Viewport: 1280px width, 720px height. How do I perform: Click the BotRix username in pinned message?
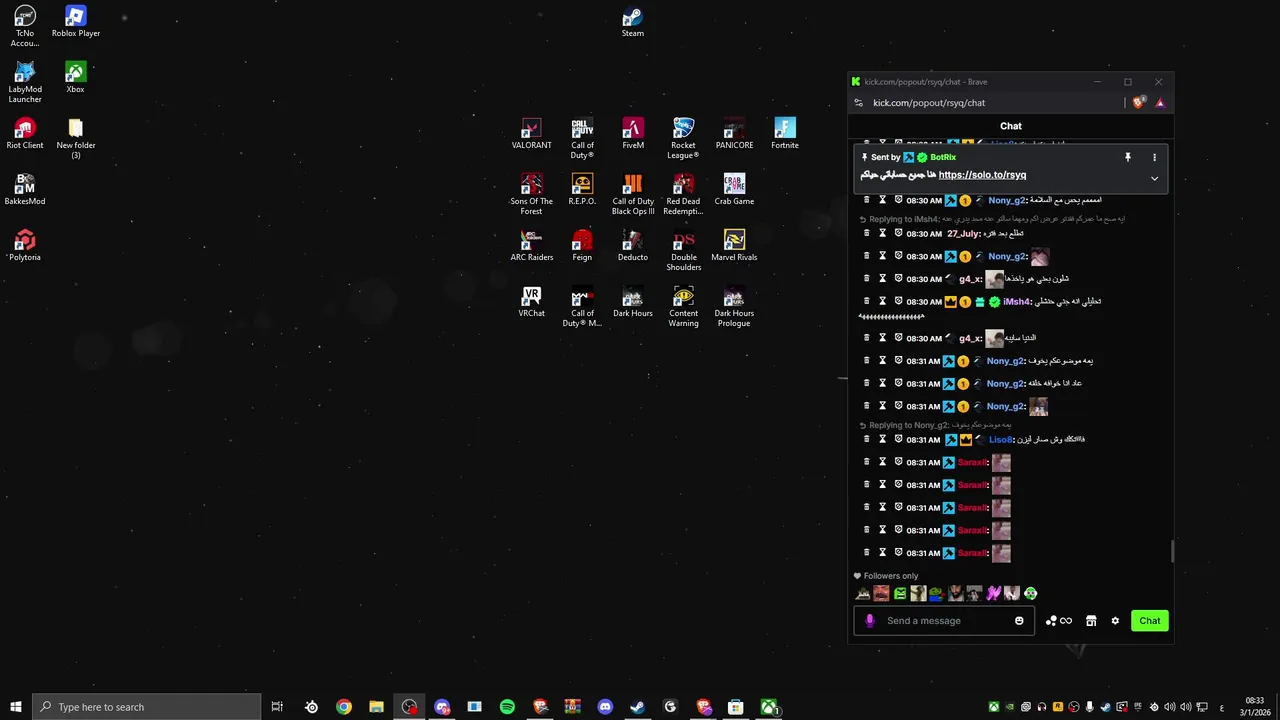coord(943,157)
